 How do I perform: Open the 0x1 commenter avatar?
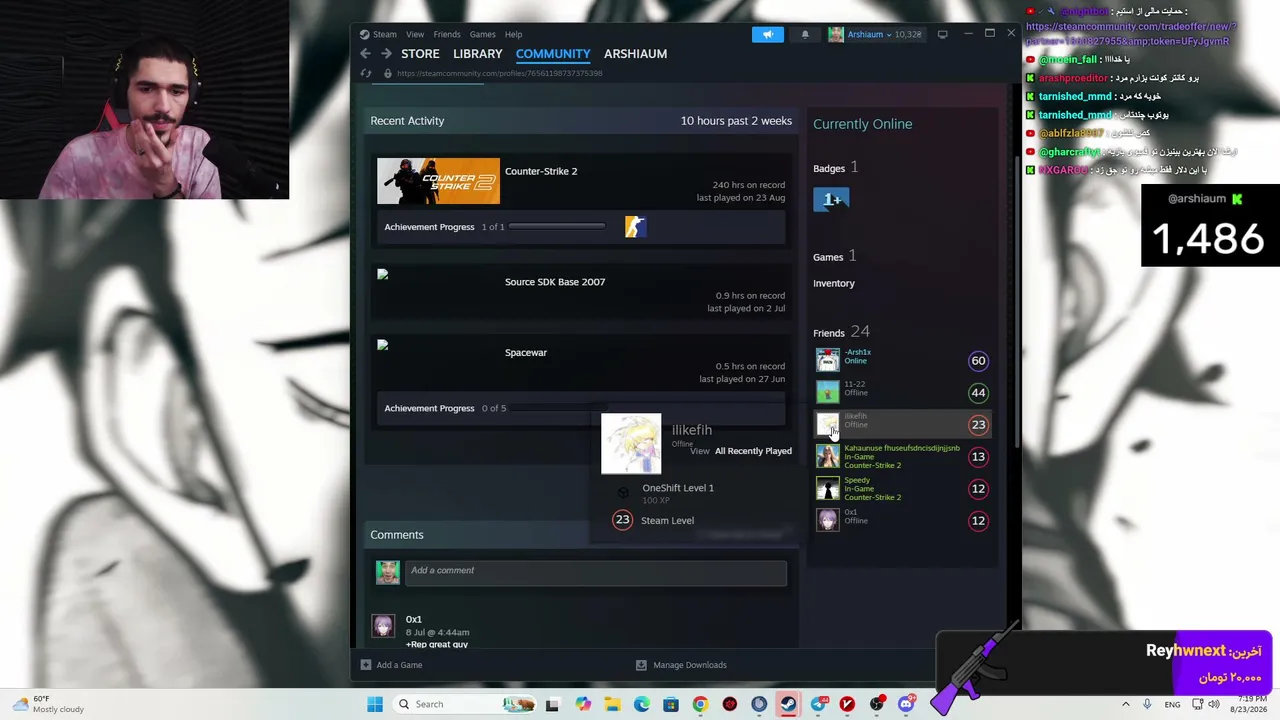tap(383, 627)
